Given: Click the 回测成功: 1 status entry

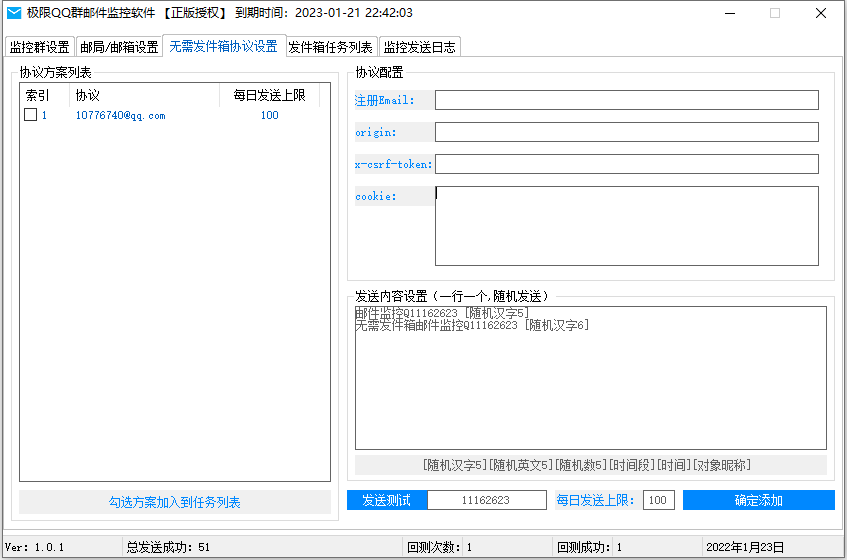Looking at the screenshot, I should tap(589, 547).
